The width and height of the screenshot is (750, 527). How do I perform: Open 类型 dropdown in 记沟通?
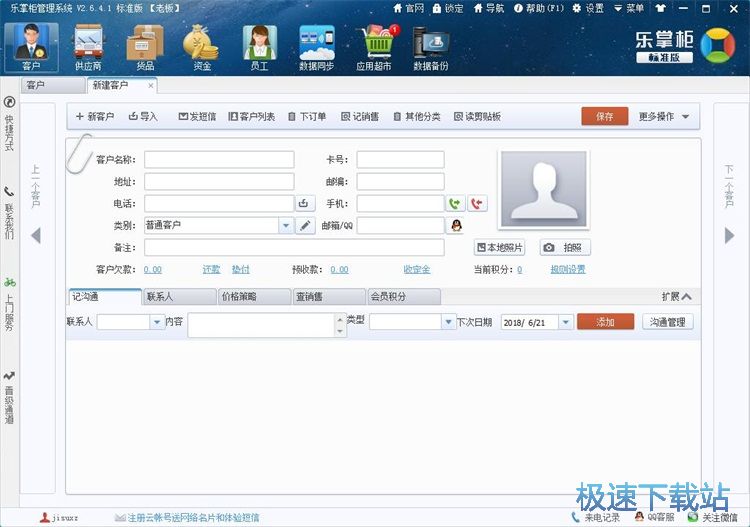pyautogui.click(x=448, y=322)
